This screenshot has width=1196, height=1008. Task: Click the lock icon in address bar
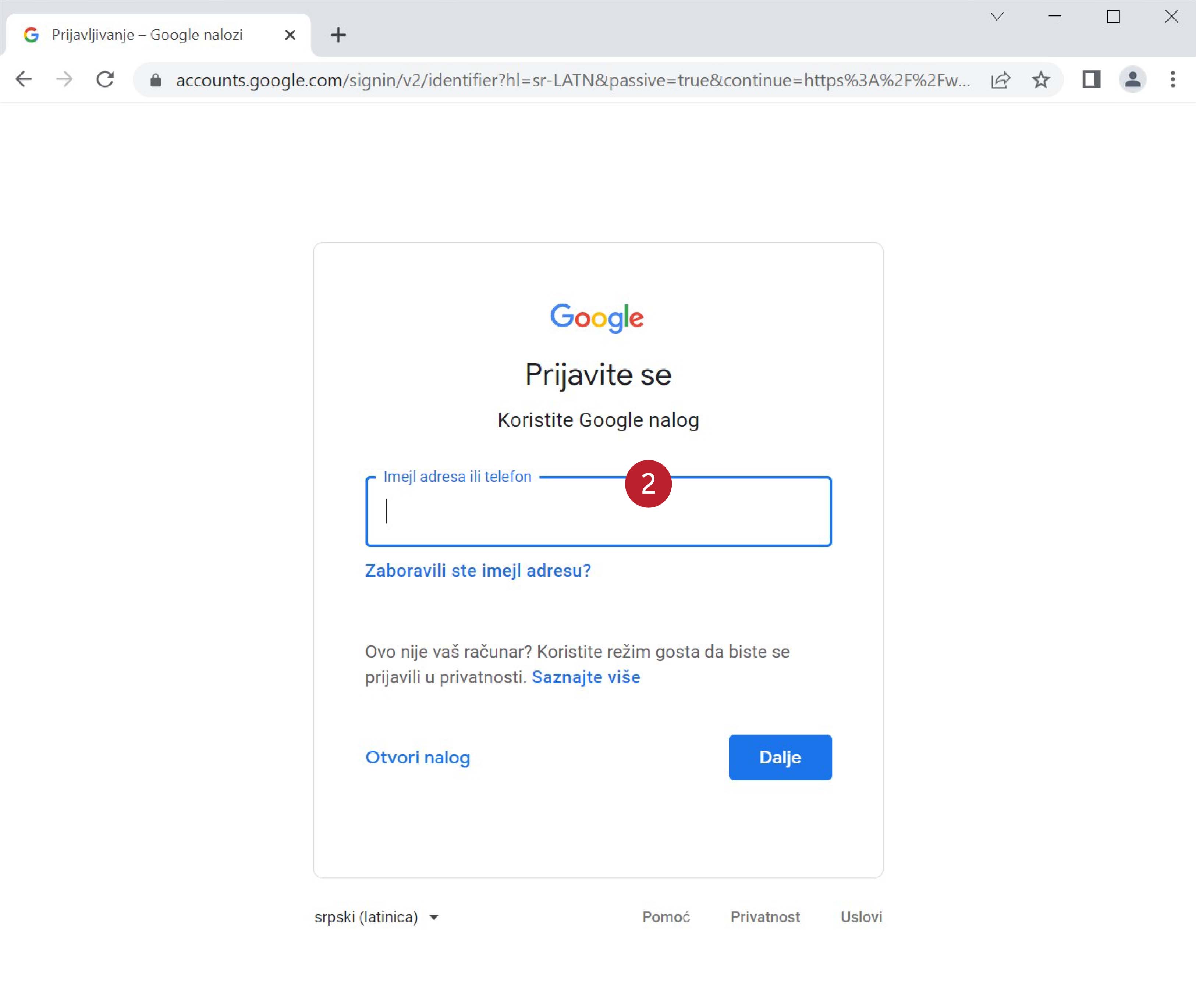tap(156, 80)
